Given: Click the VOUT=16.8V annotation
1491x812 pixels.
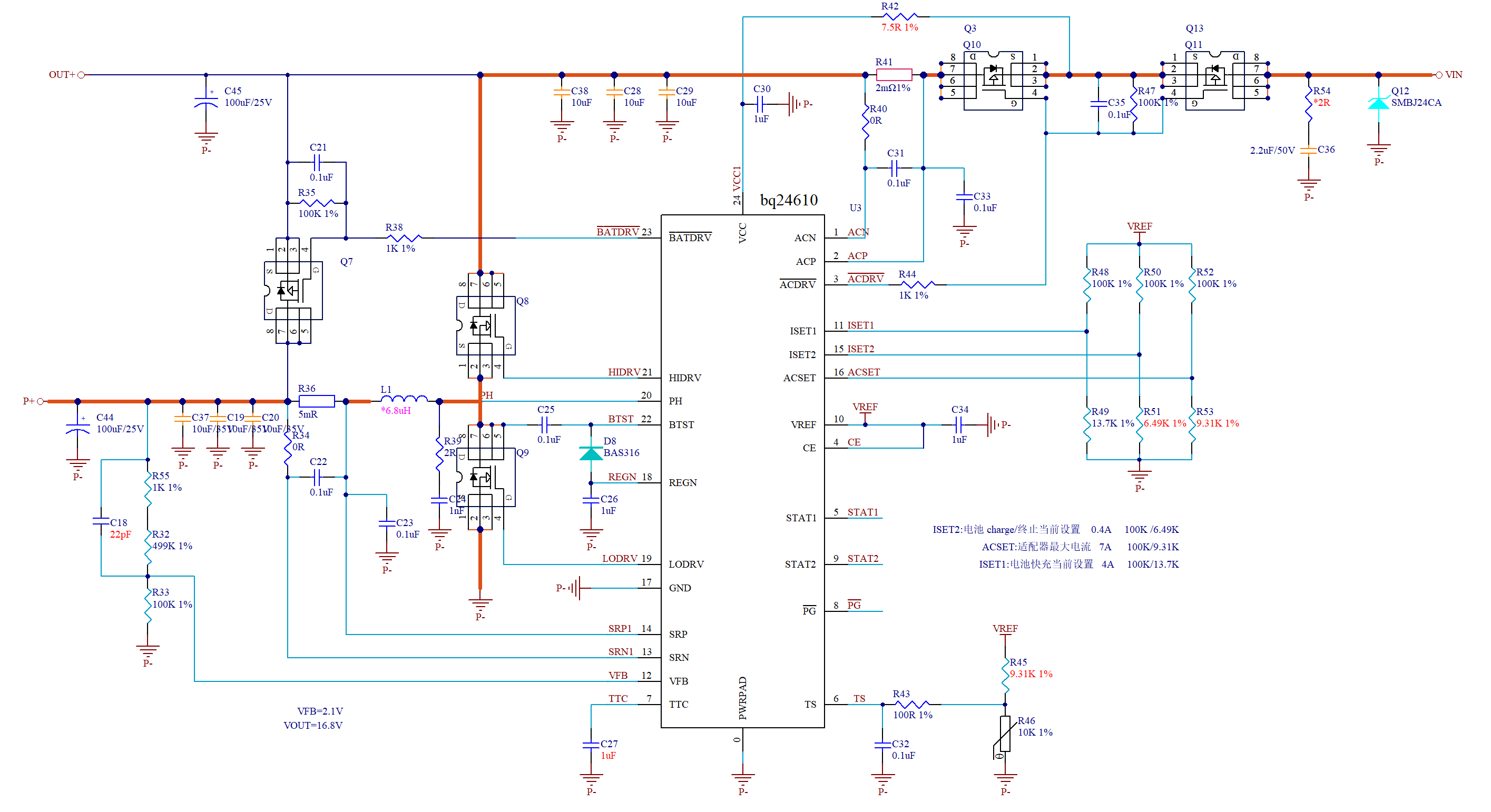Looking at the screenshot, I should coord(312,725).
